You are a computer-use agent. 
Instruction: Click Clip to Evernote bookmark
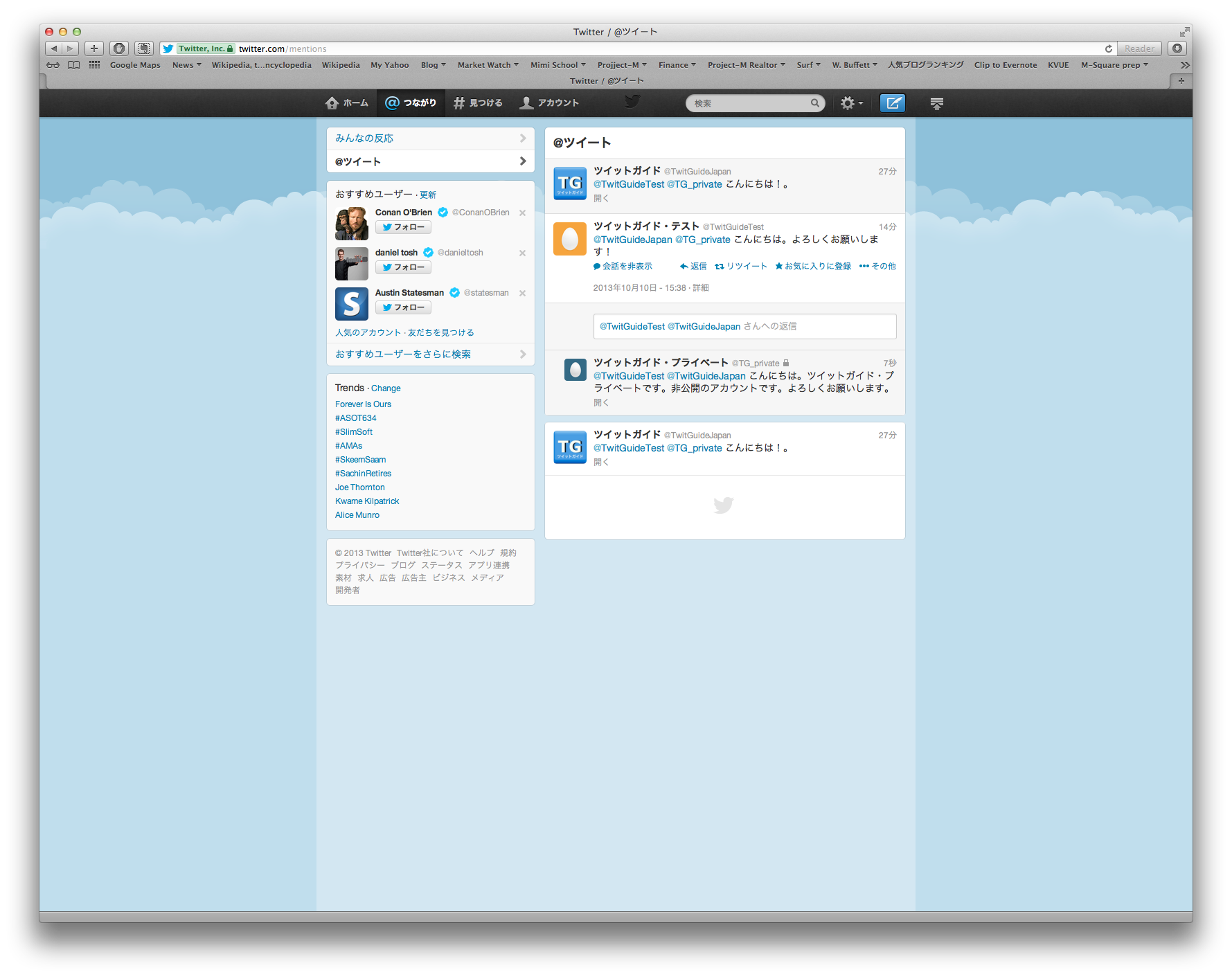[1006, 65]
